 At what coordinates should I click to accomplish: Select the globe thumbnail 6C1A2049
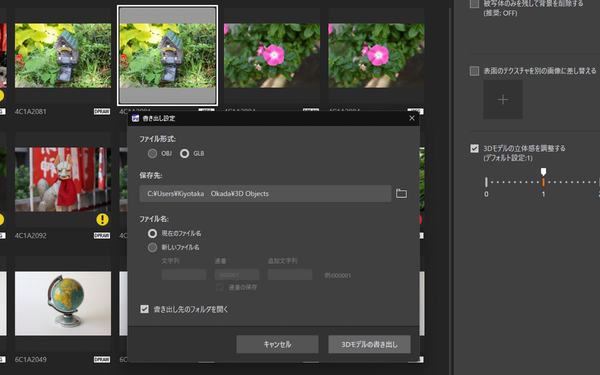(x=63, y=303)
